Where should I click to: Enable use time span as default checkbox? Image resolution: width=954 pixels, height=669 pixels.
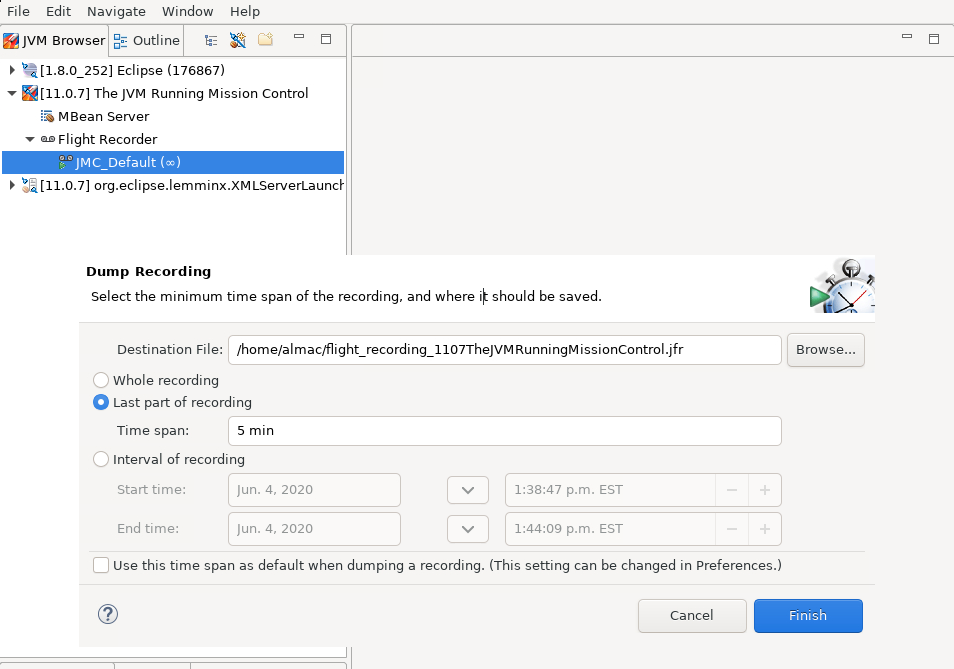101,565
